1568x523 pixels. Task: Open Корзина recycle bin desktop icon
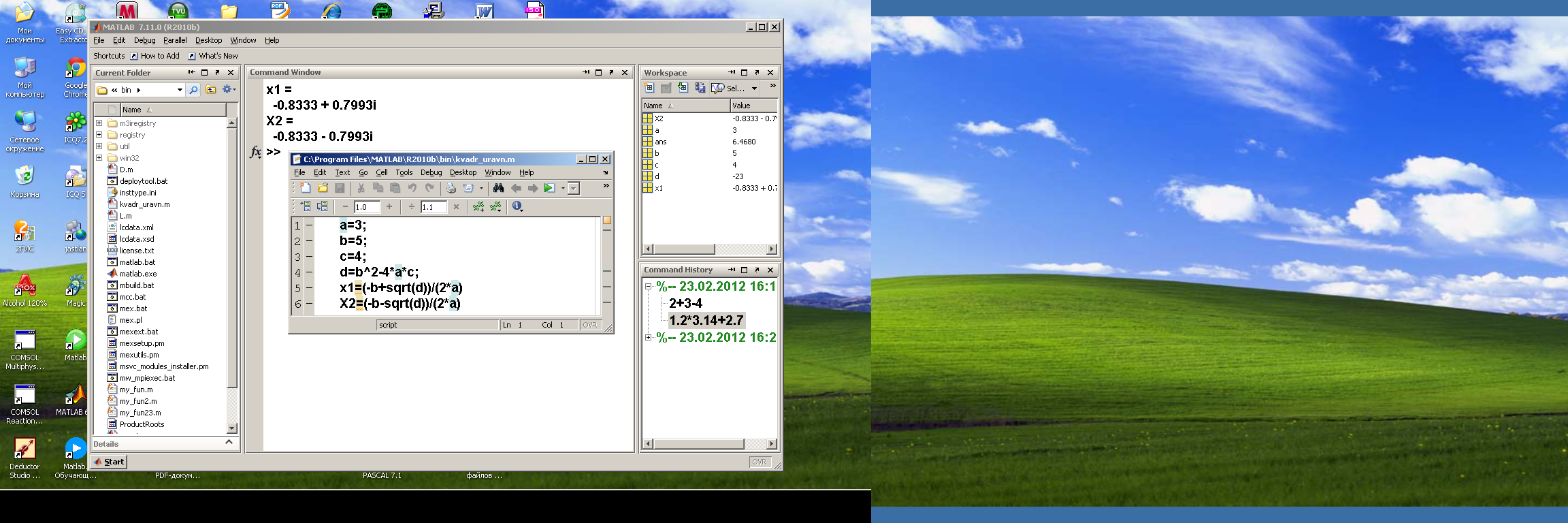24,183
